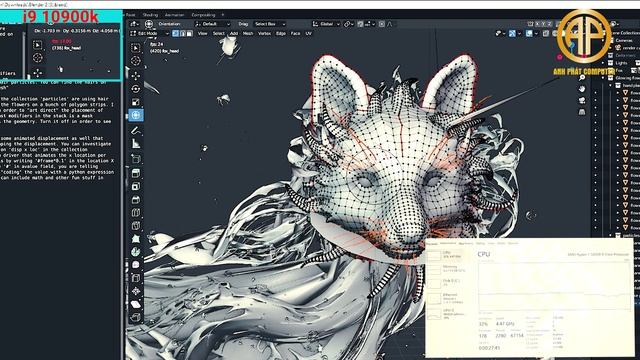Select the Smooth vertices tool
This screenshot has width=640, height=360.
[136, 265]
